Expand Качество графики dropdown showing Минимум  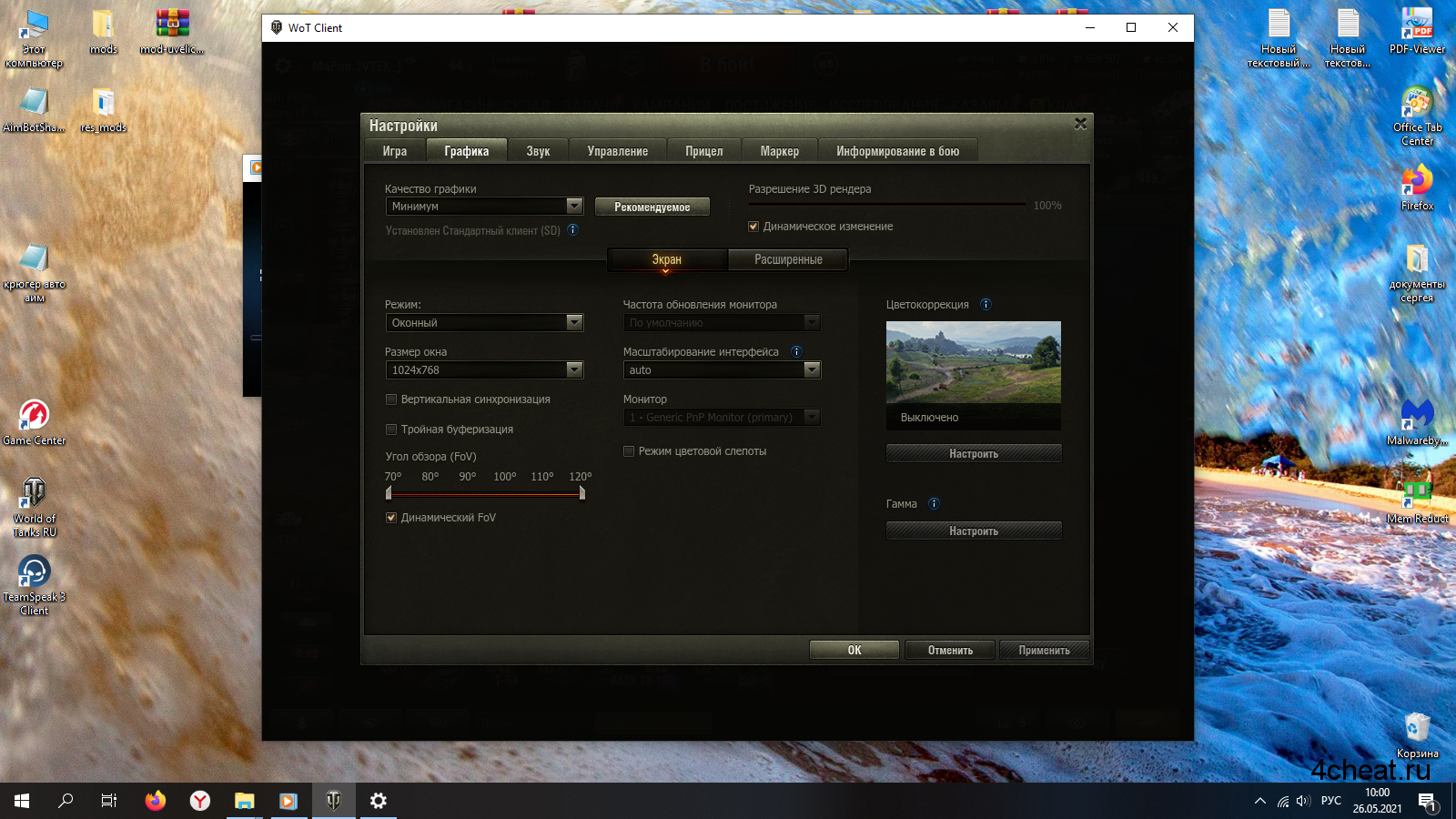click(484, 207)
